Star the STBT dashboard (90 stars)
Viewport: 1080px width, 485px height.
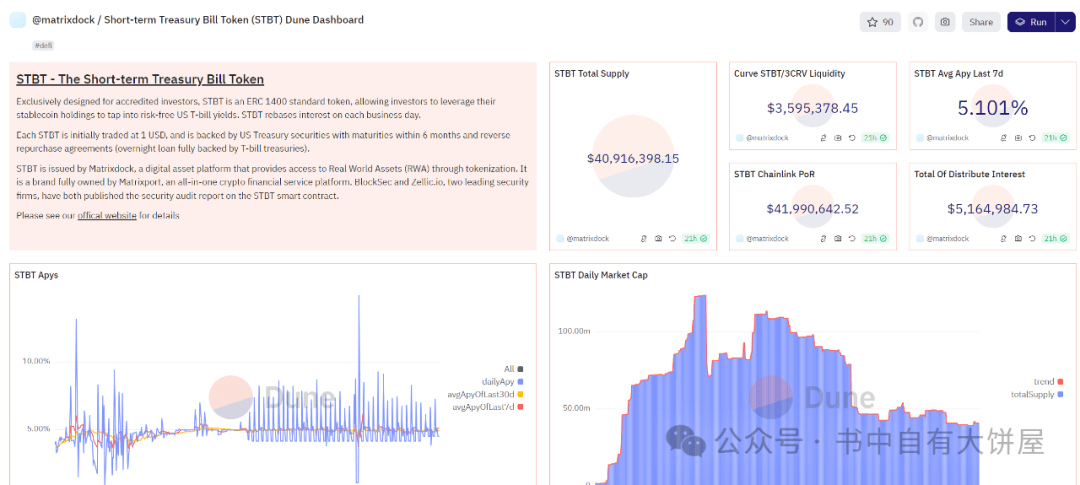880,22
